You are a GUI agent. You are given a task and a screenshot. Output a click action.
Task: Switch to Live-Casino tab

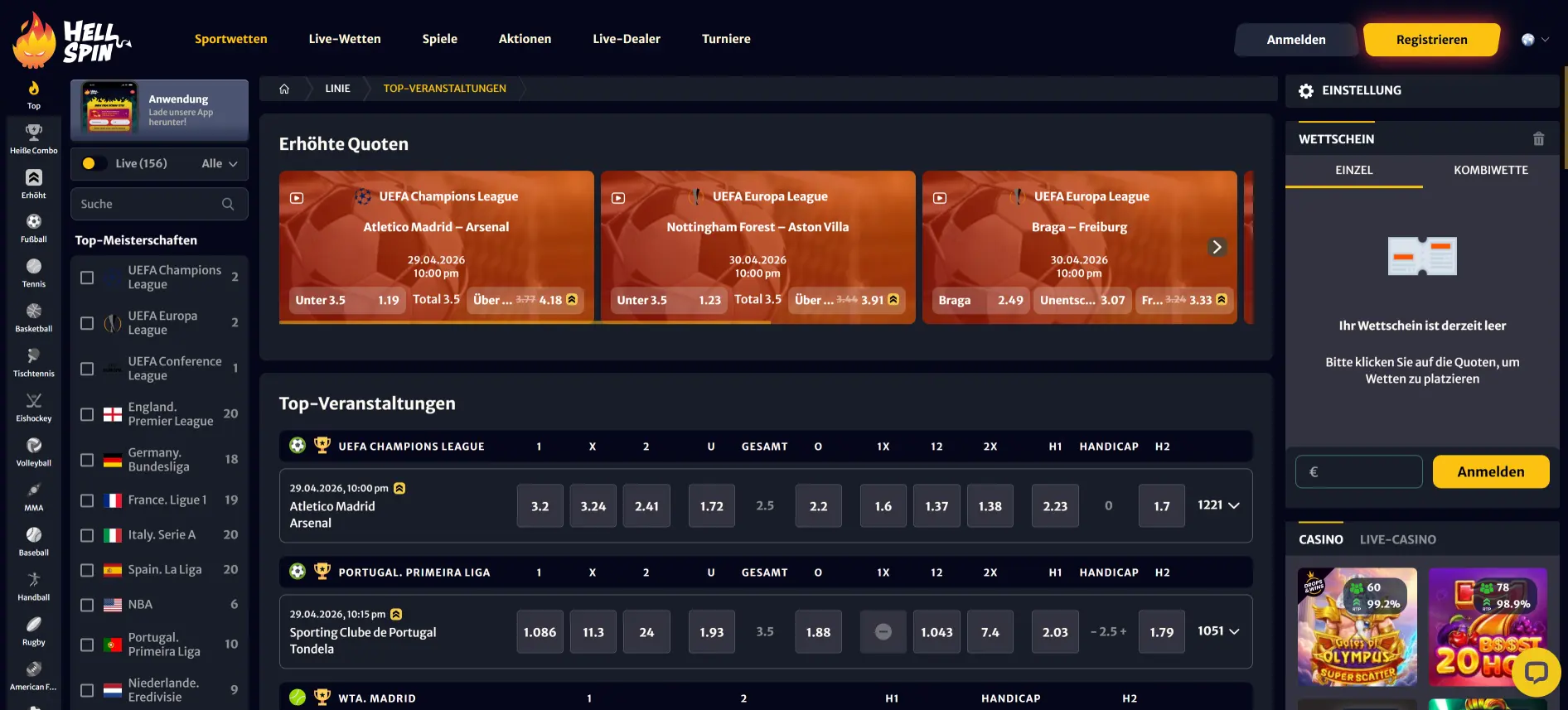(x=1398, y=539)
